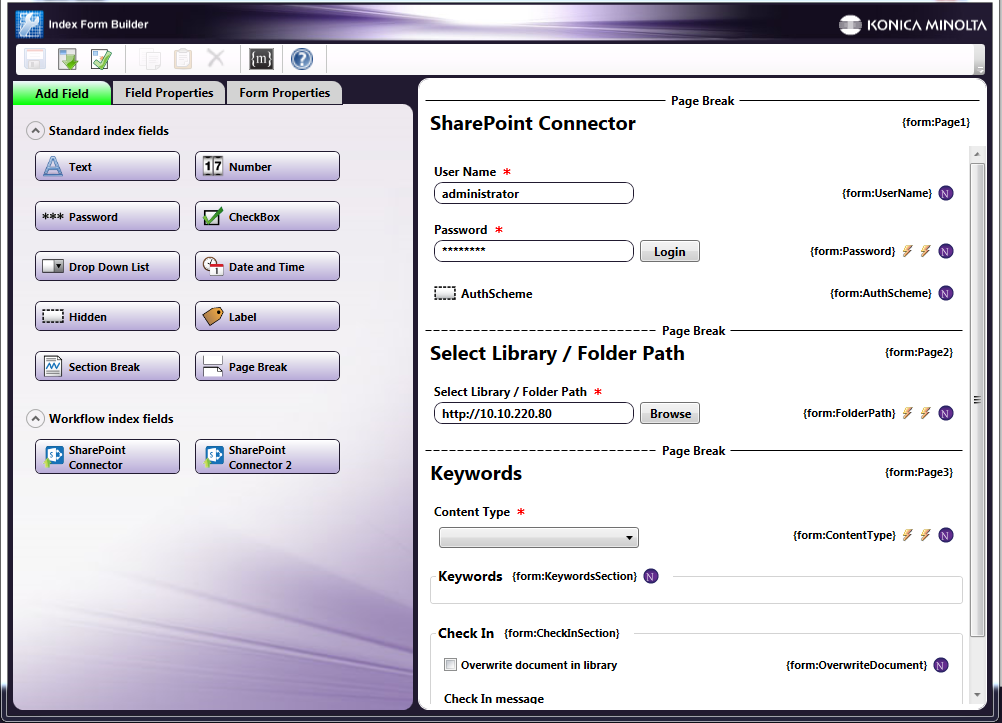Screen dimensions: 1002x723
Task: Click the {form:Page2} tag
Action: (x=918, y=352)
